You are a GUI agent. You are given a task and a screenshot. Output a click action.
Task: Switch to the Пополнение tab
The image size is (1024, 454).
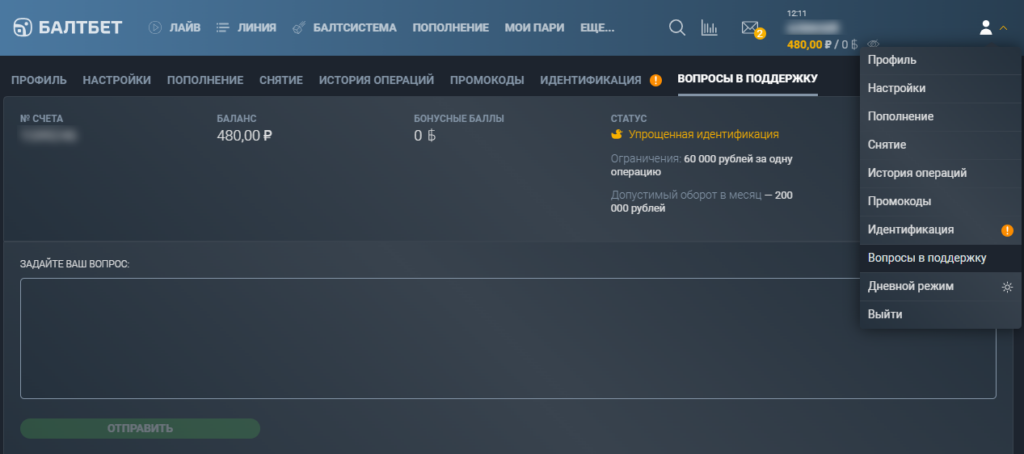(x=205, y=80)
